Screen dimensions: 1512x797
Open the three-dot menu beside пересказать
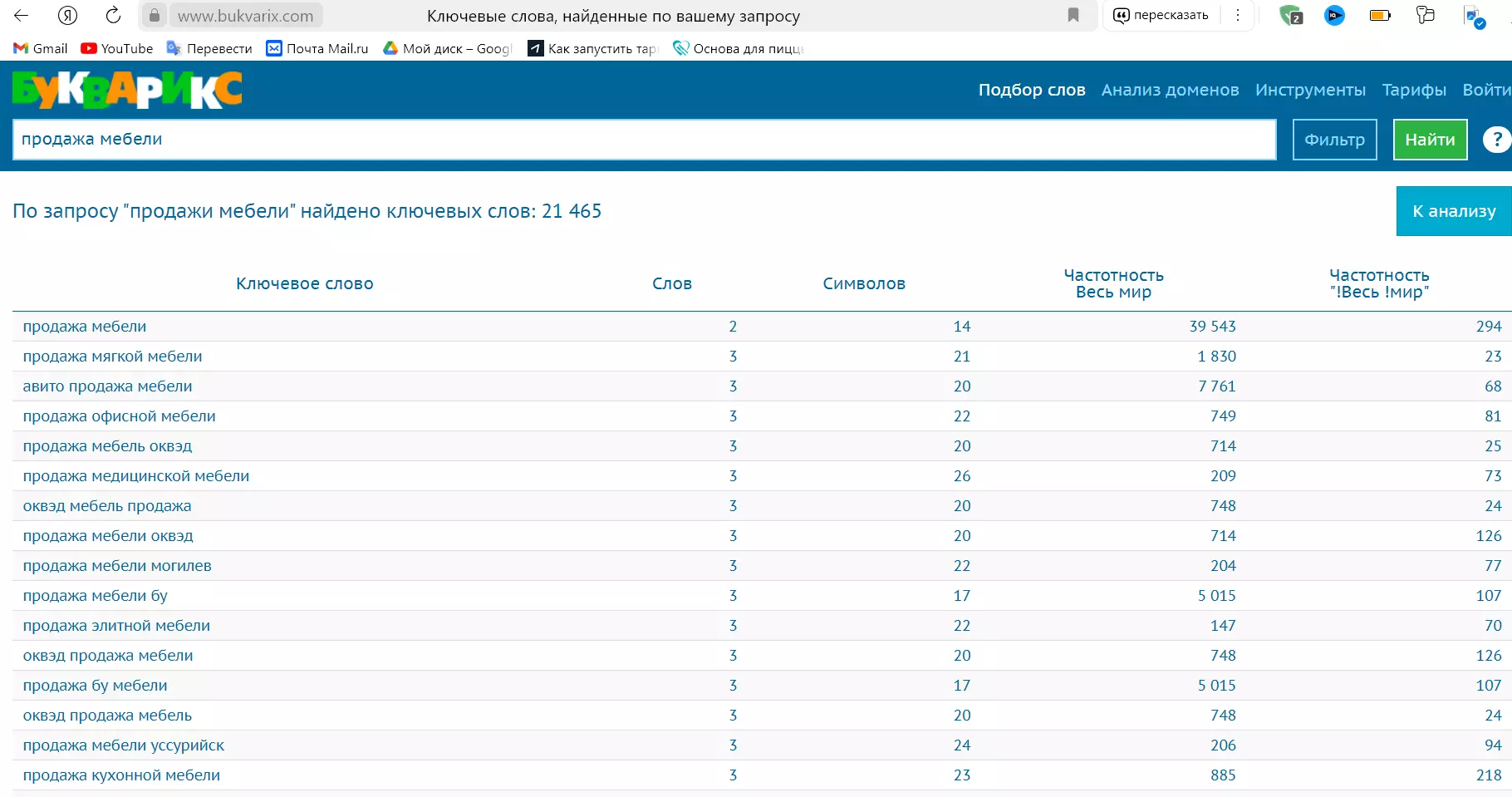tap(1238, 15)
